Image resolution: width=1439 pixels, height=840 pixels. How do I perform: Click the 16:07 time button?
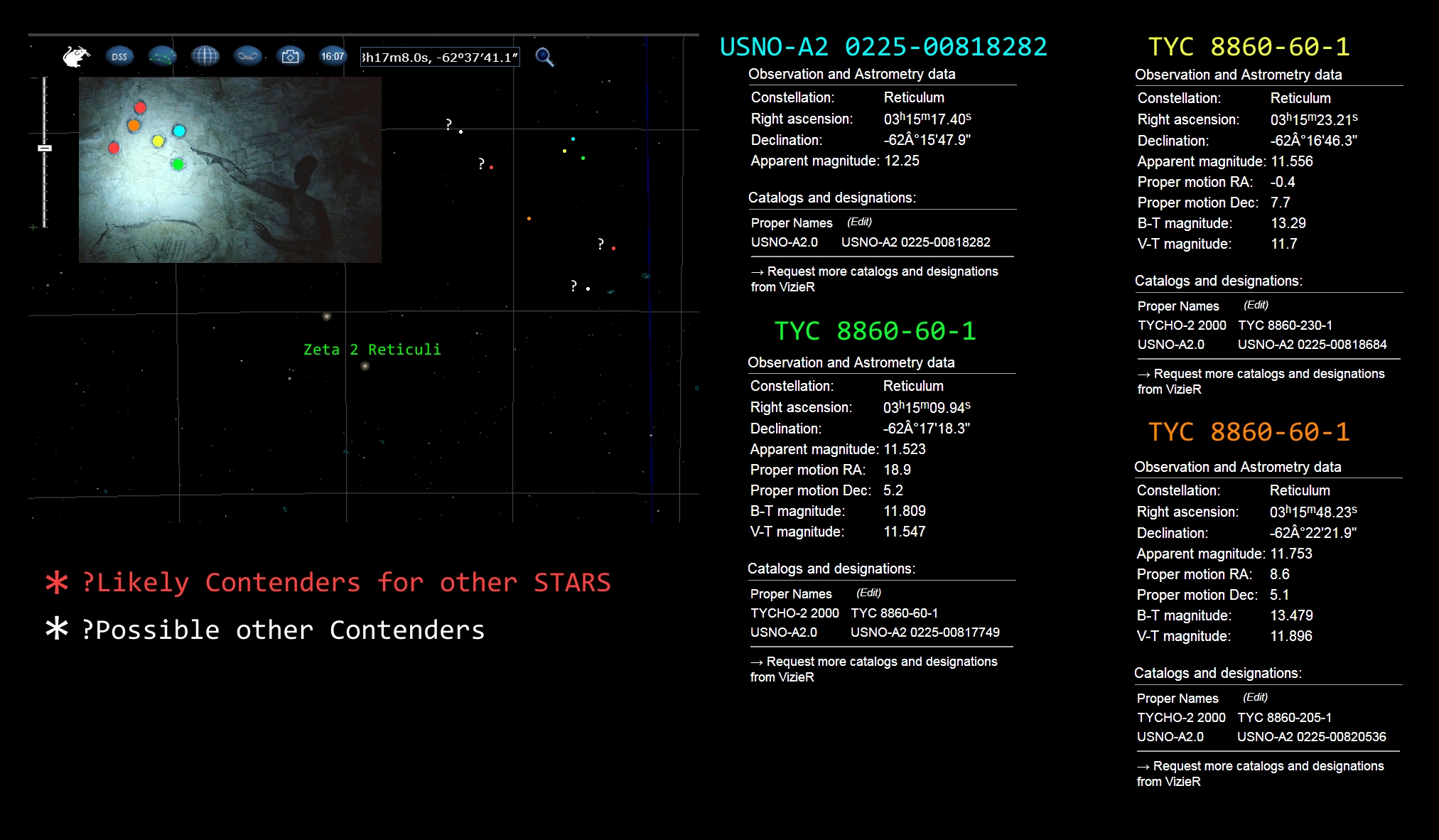coord(333,56)
